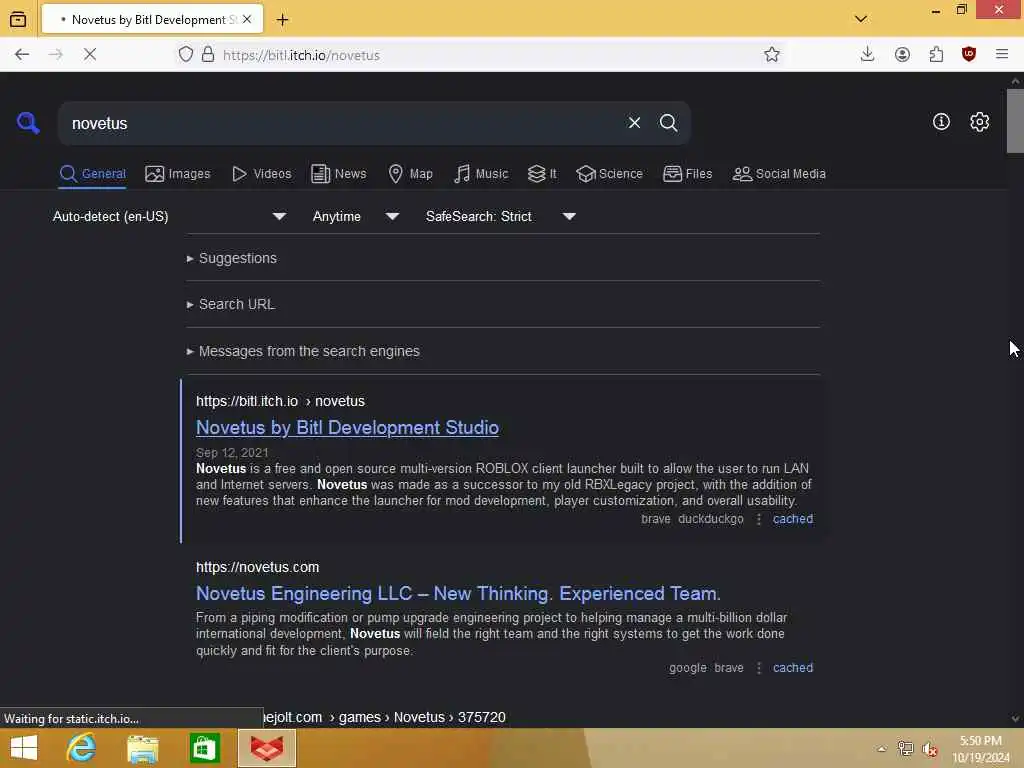Bookmark this page with star icon
This screenshot has height=768, width=1024.
[772, 55]
